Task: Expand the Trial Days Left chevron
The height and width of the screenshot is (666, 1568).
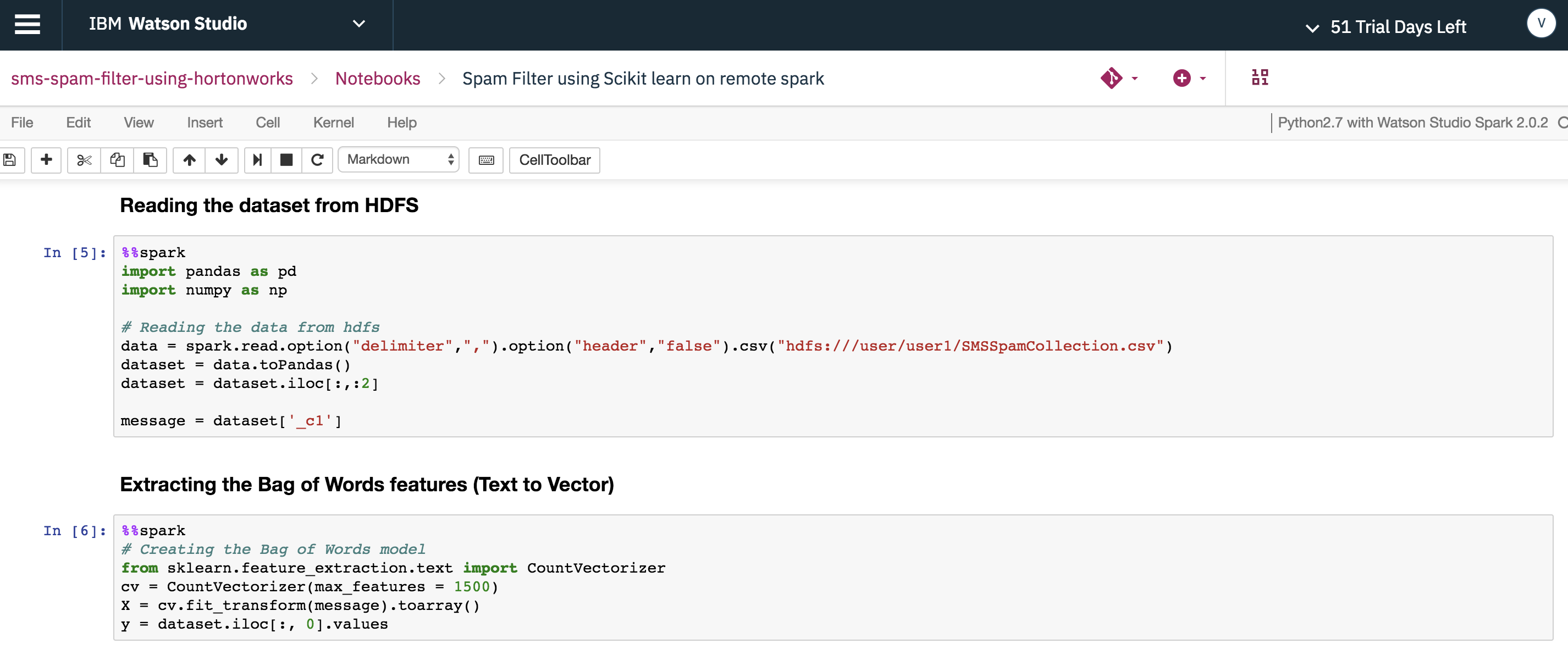Action: point(1312,28)
